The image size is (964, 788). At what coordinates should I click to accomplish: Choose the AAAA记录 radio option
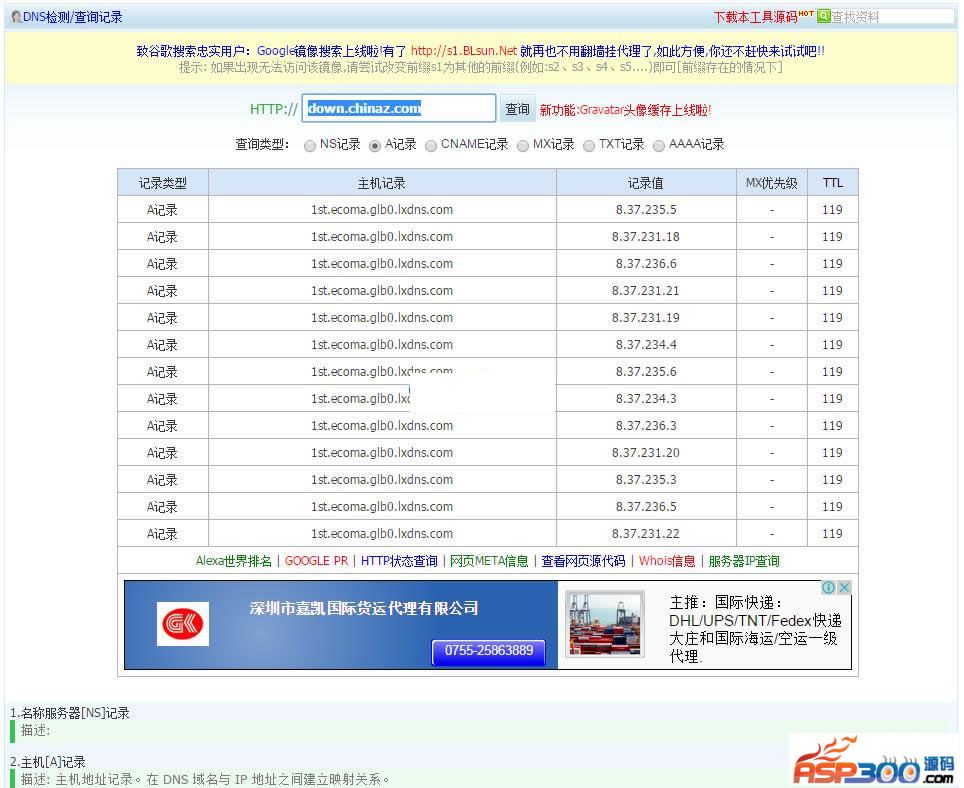click(x=659, y=145)
